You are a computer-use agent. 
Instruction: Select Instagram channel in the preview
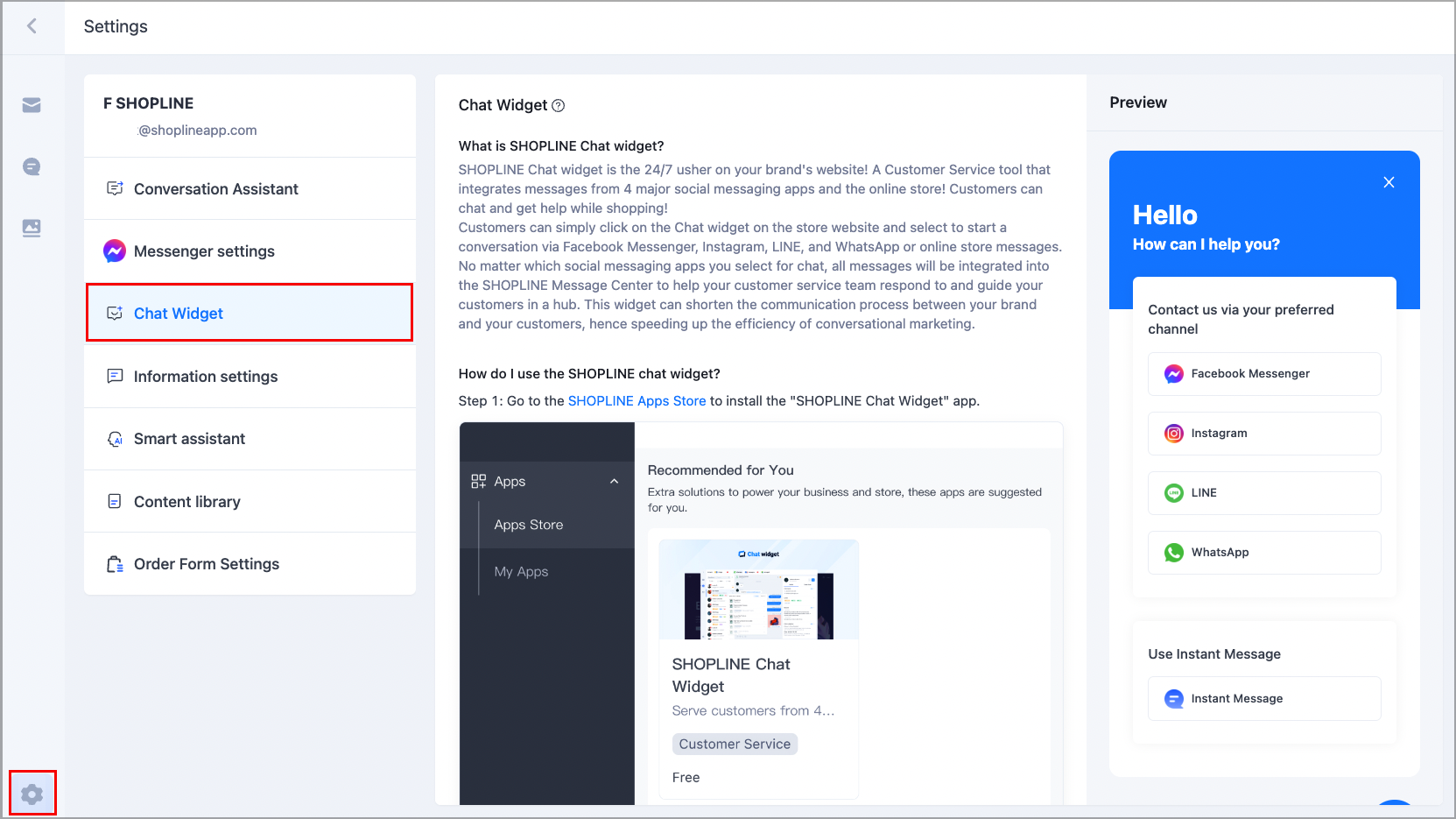pyautogui.click(x=1263, y=433)
